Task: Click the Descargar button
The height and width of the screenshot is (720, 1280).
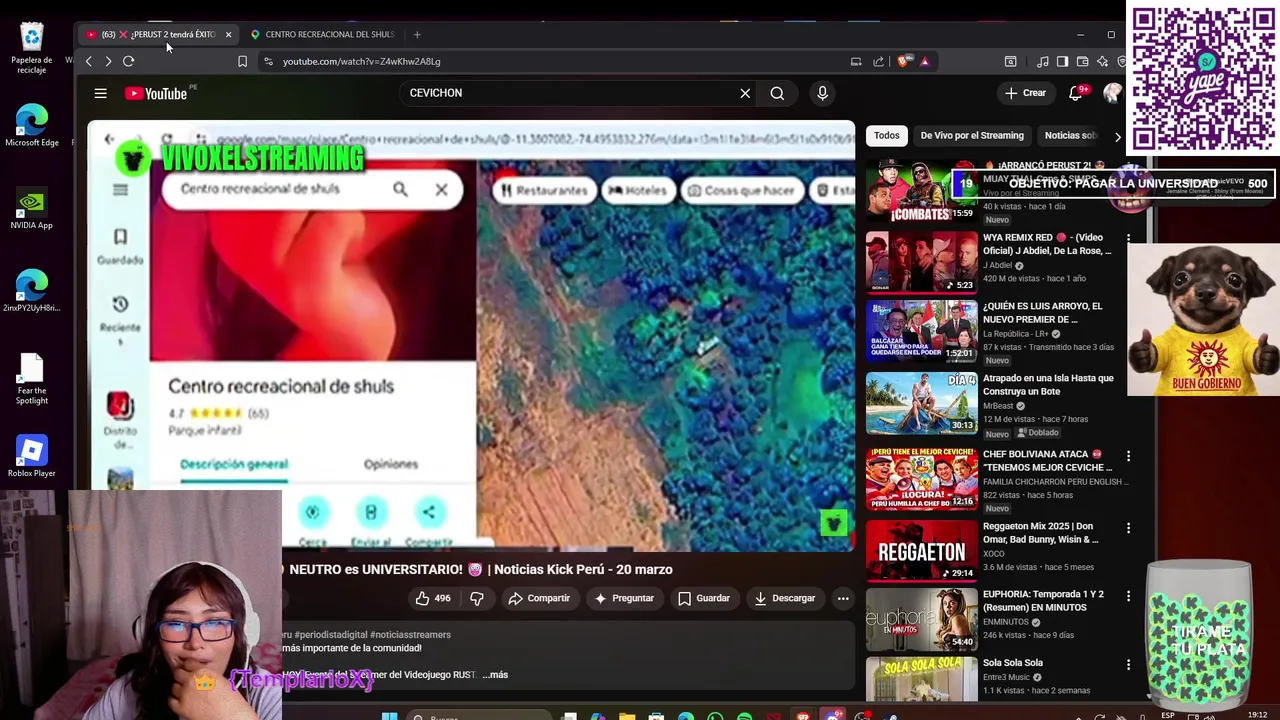Action: click(785, 598)
